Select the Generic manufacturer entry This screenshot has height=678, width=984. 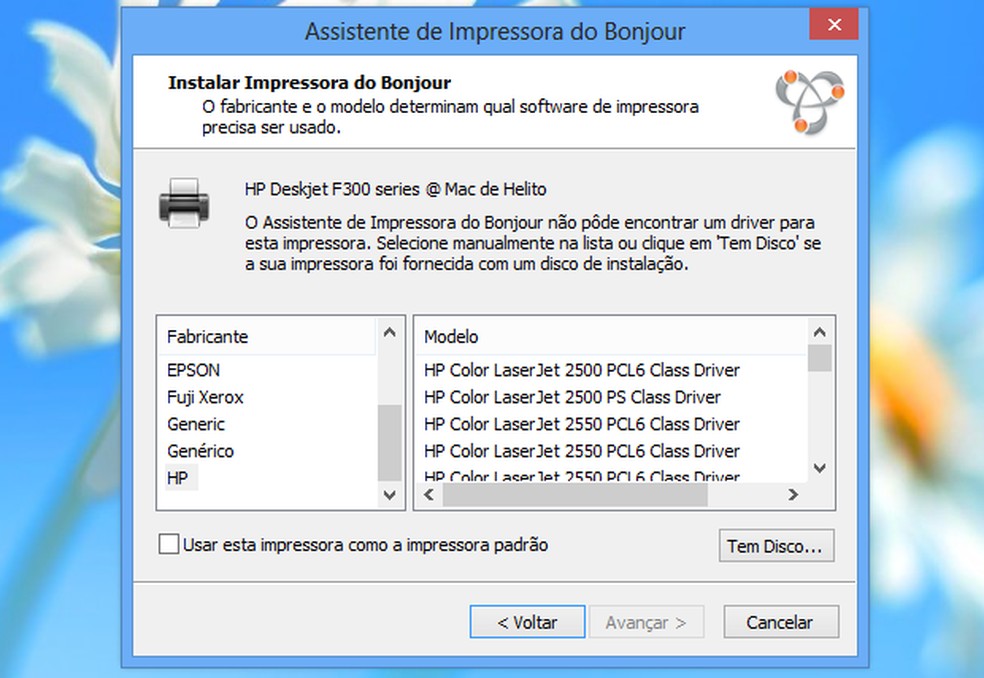tap(196, 424)
